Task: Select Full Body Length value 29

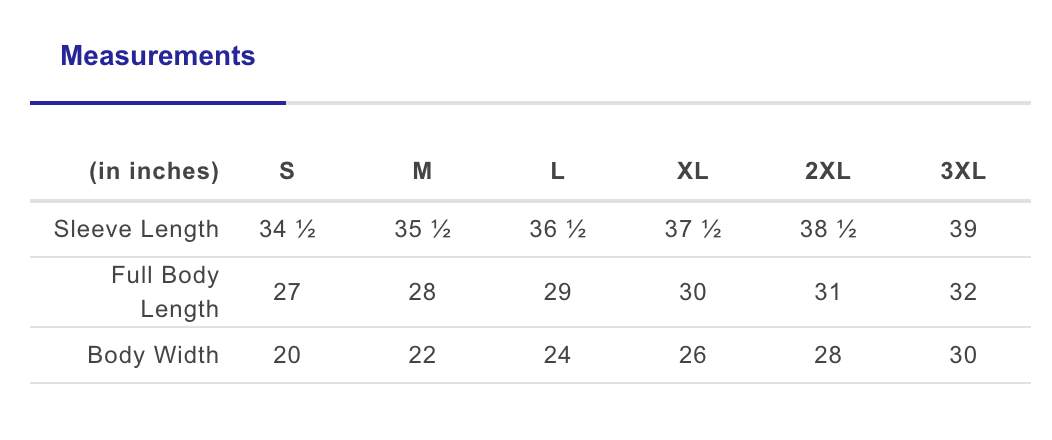Action: point(558,292)
